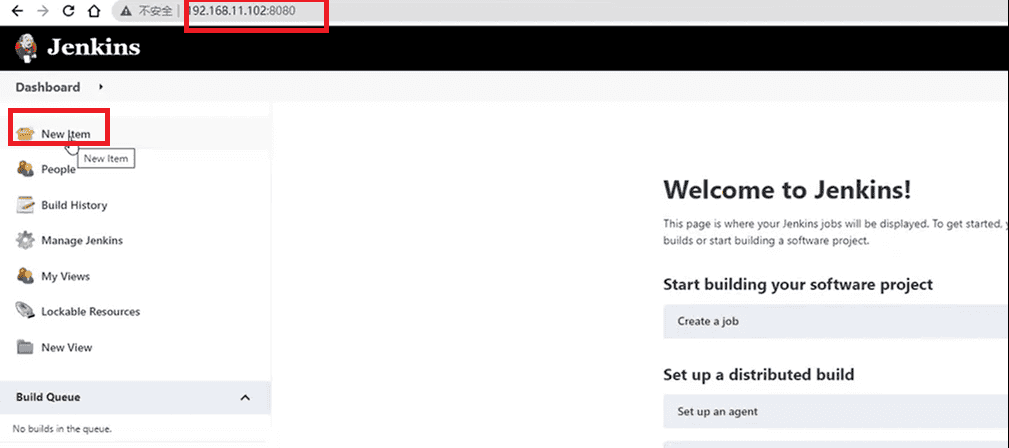Click the Build History notepad icon
1009x448 pixels.
pos(24,205)
